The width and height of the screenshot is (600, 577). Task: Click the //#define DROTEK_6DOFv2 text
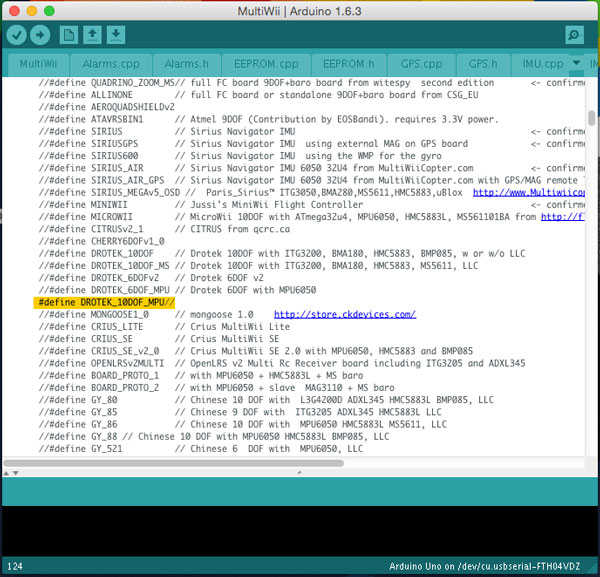click(99, 278)
